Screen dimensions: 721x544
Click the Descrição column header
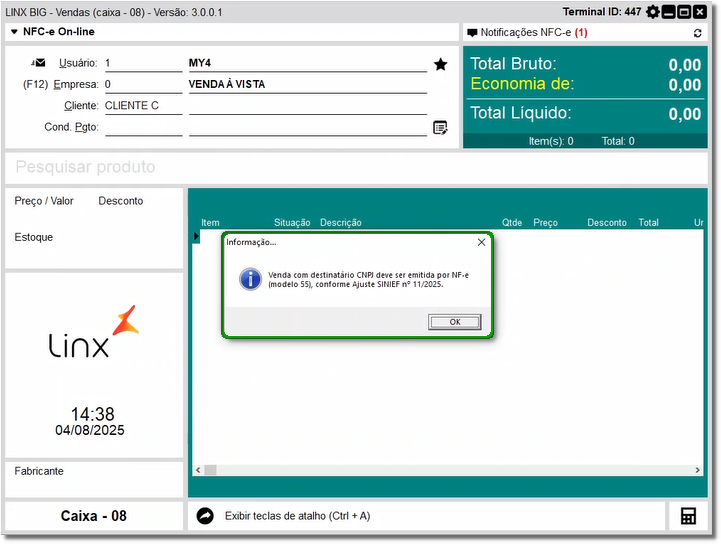point(341,223)
